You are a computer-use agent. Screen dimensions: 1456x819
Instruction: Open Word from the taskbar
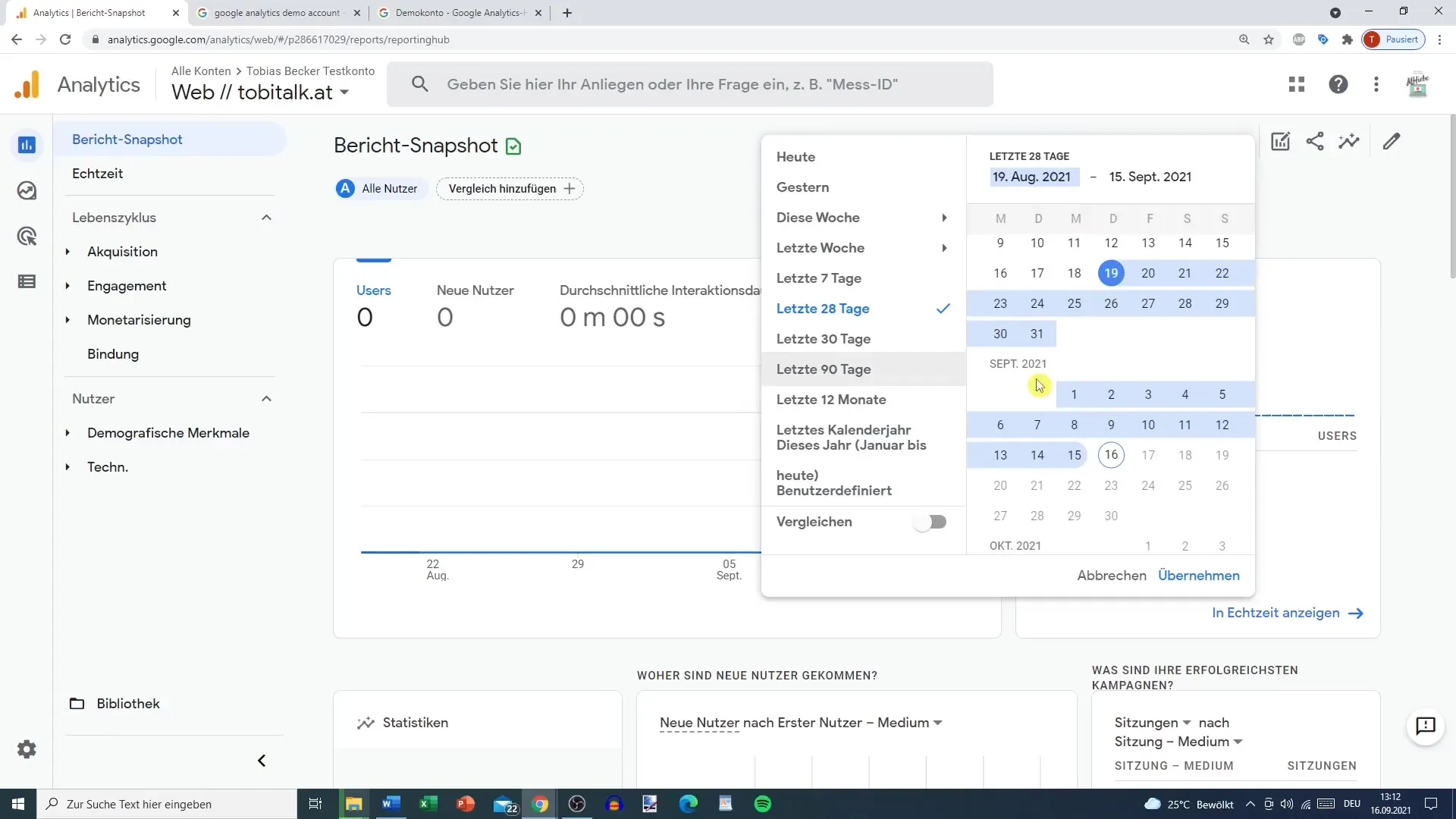tap(391, 804)
